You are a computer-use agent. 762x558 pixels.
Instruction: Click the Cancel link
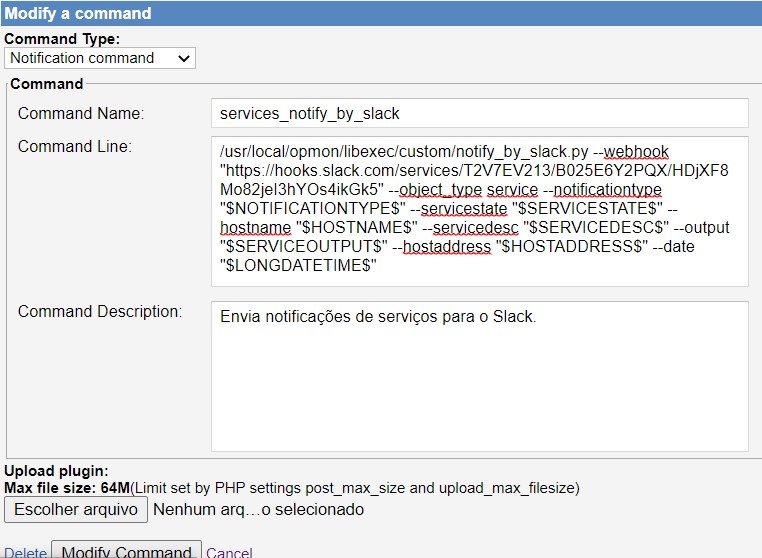pyautogui.click(x=229, y=552)
